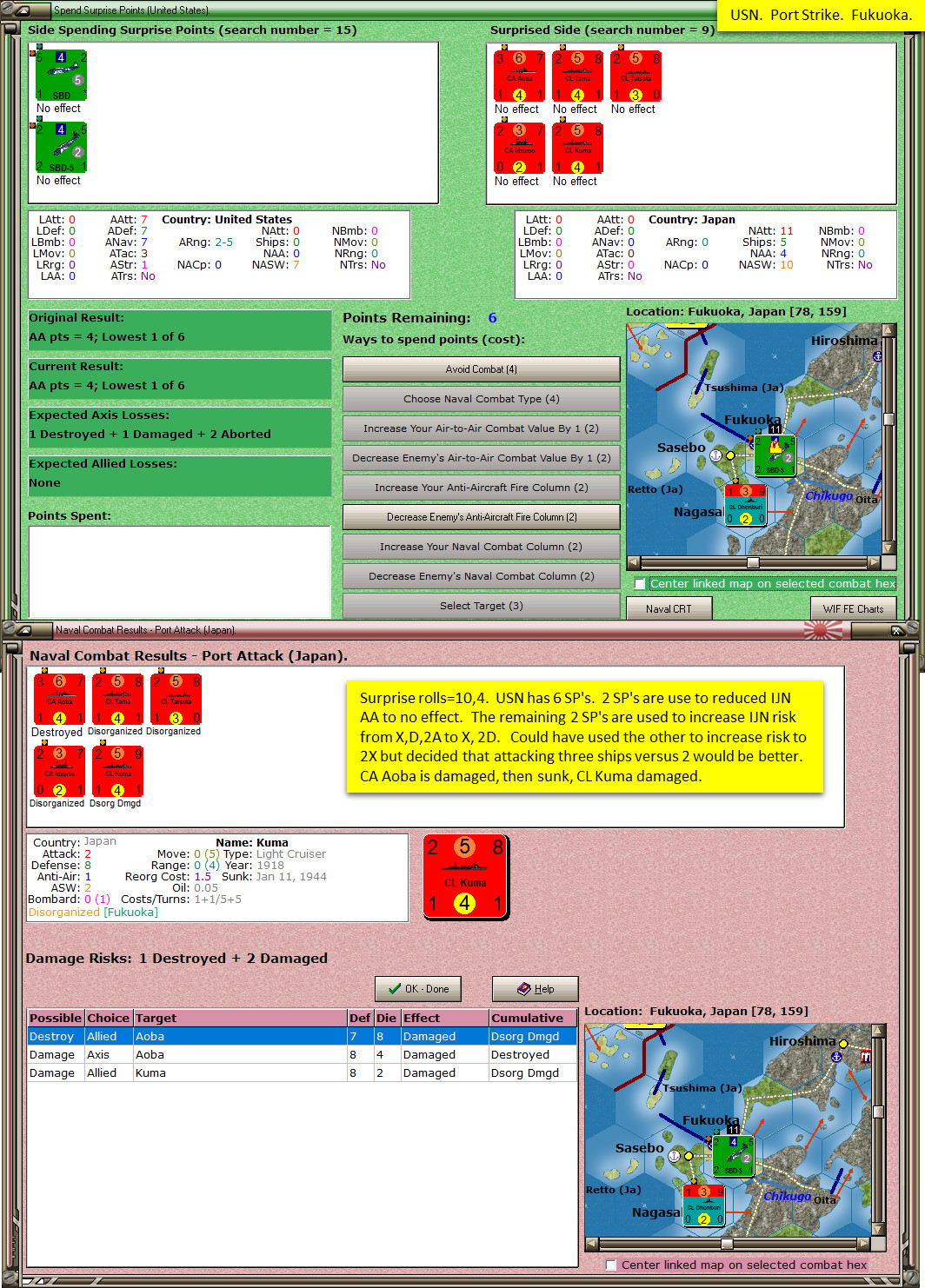
Task: Select the Destroyed CA Aoba counter in Naval Combat Results
Action: 59,700
